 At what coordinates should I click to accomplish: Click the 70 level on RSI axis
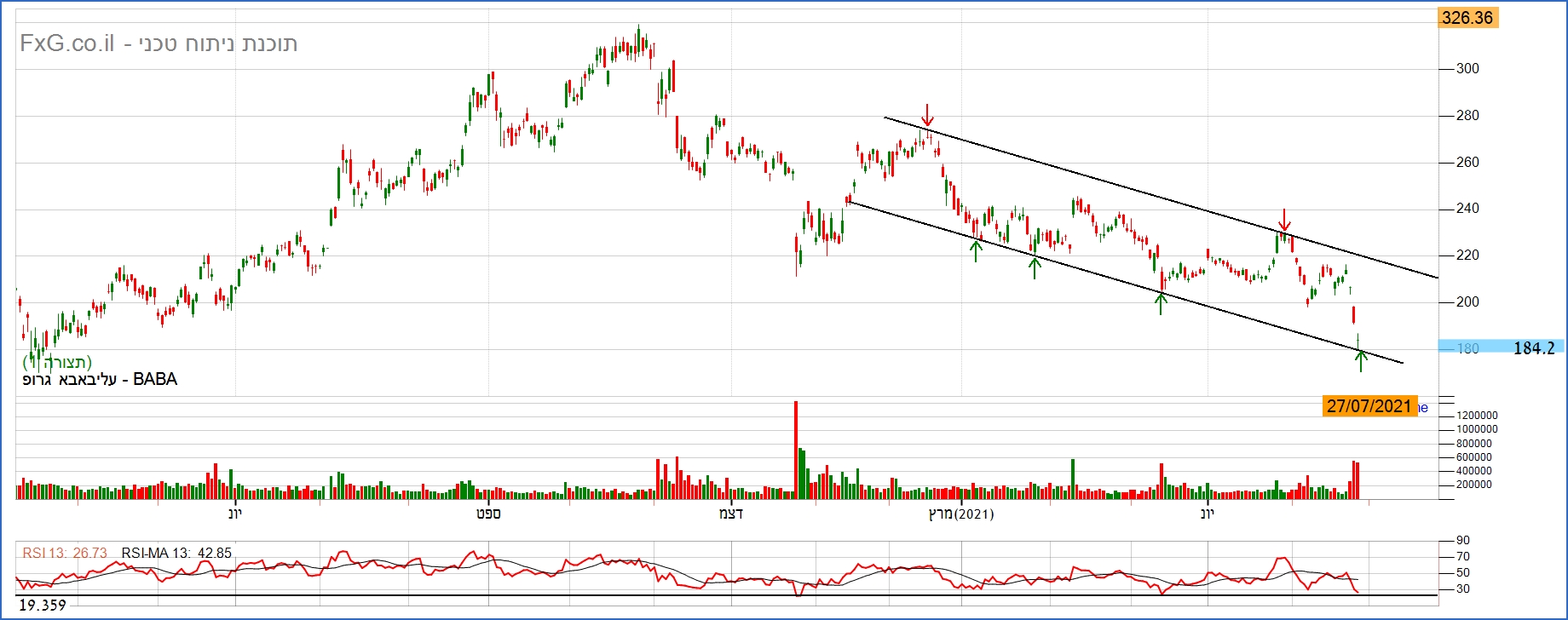pos(1462,557)
